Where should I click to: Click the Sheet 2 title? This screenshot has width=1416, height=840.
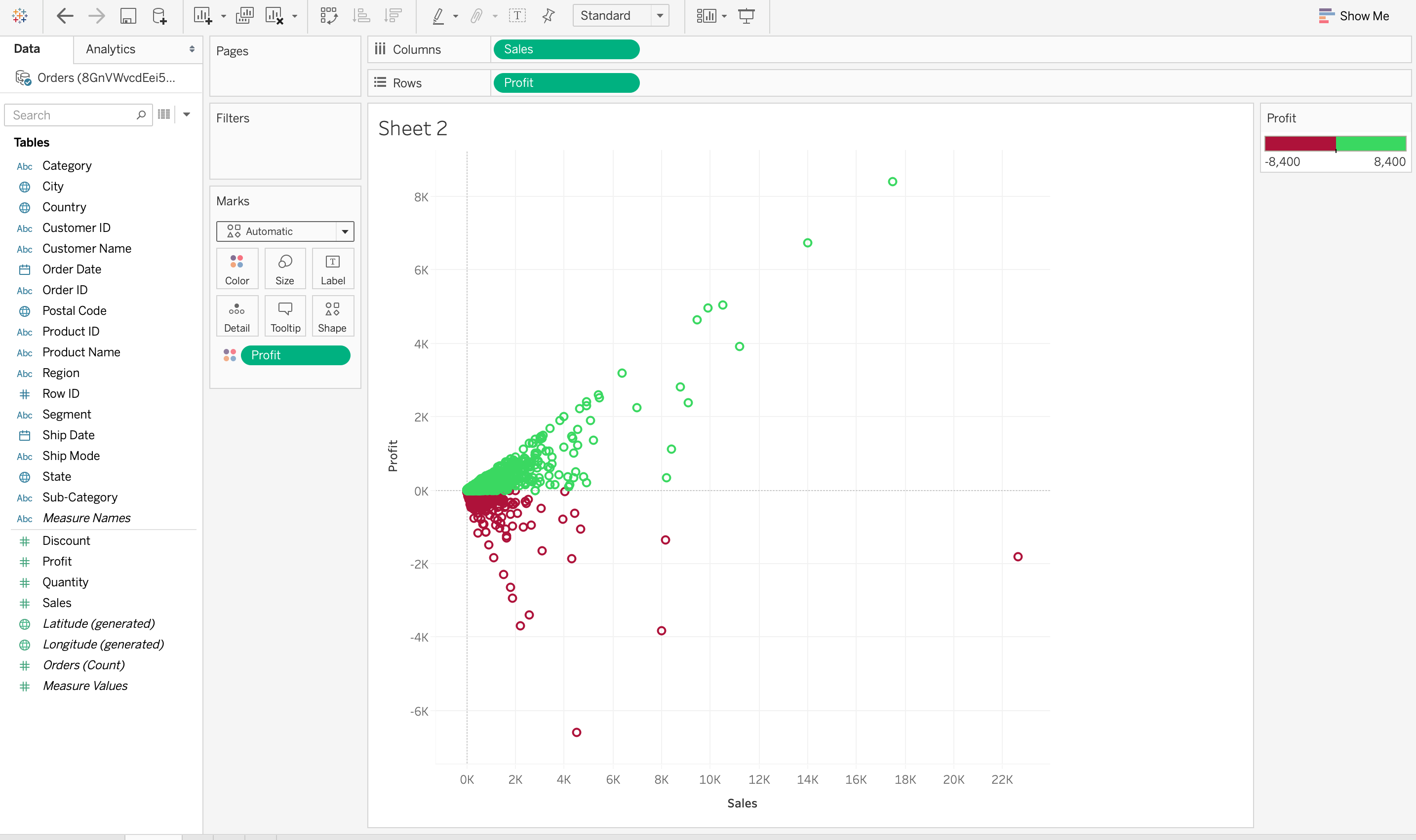point(413,128)
